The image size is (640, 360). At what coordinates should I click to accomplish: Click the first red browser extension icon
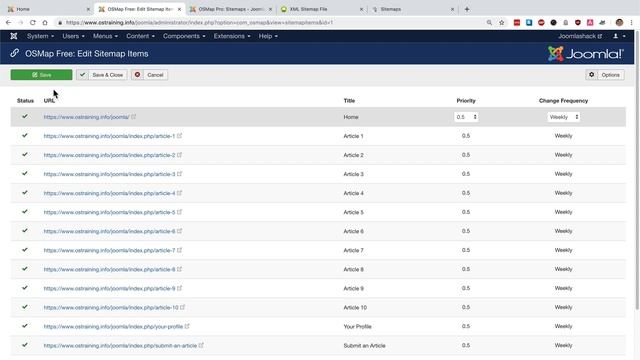[x=517, y=22]
